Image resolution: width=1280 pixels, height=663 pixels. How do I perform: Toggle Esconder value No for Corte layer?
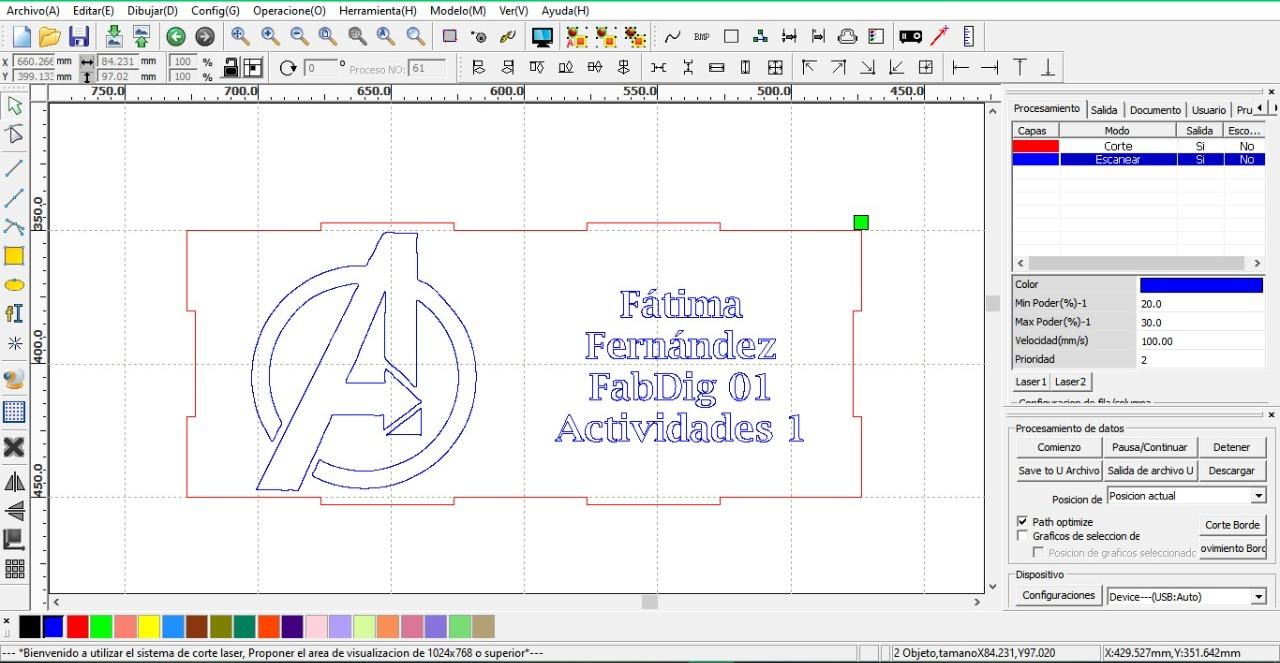1246,146
